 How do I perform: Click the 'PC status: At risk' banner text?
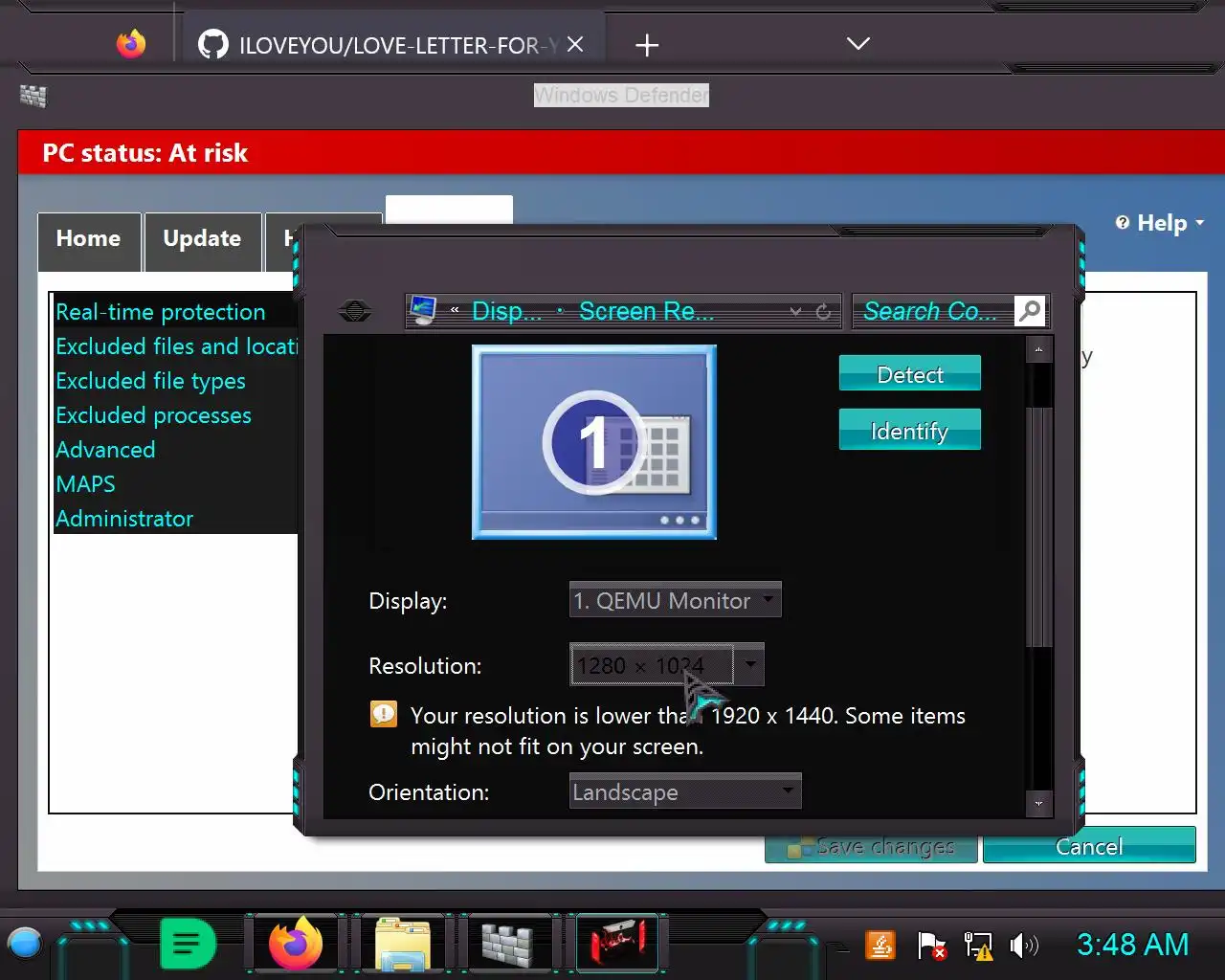pyautogui.click(x=145, y=153)
